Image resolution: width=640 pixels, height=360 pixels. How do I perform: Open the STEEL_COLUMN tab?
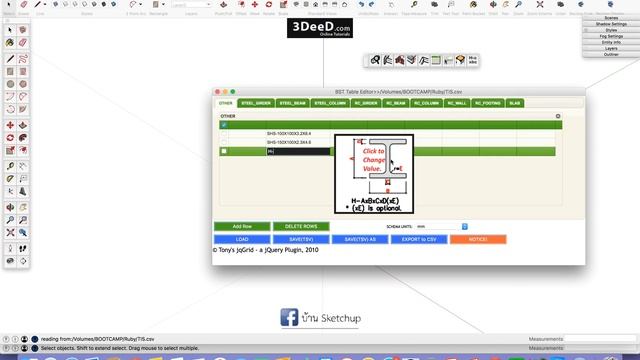pos(330,103)
